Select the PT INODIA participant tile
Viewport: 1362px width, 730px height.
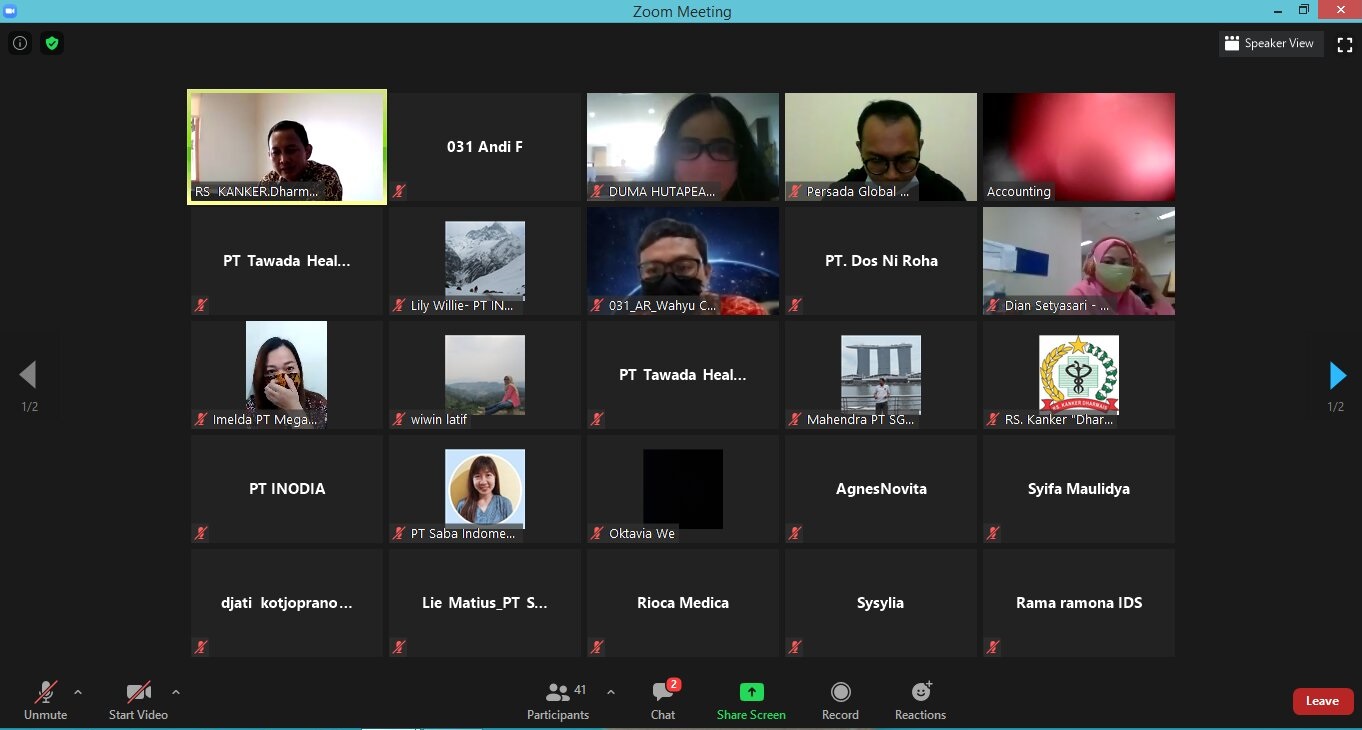pyautogui.click(x=287, y=489)
